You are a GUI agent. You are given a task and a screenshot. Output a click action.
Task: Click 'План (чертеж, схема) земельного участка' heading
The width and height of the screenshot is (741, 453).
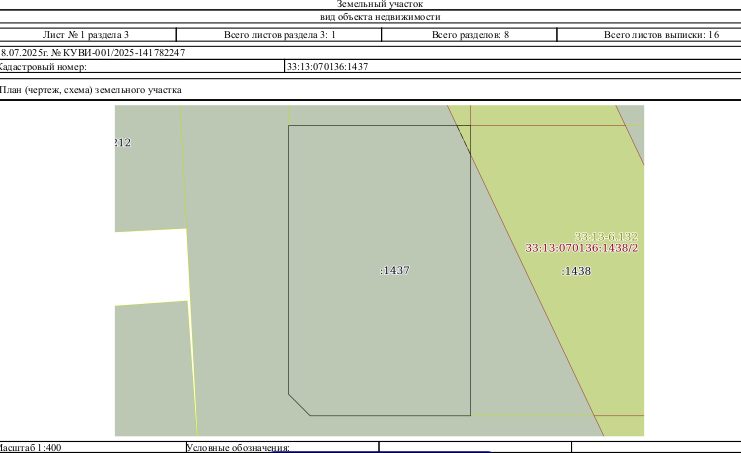(x=90, y=90)
